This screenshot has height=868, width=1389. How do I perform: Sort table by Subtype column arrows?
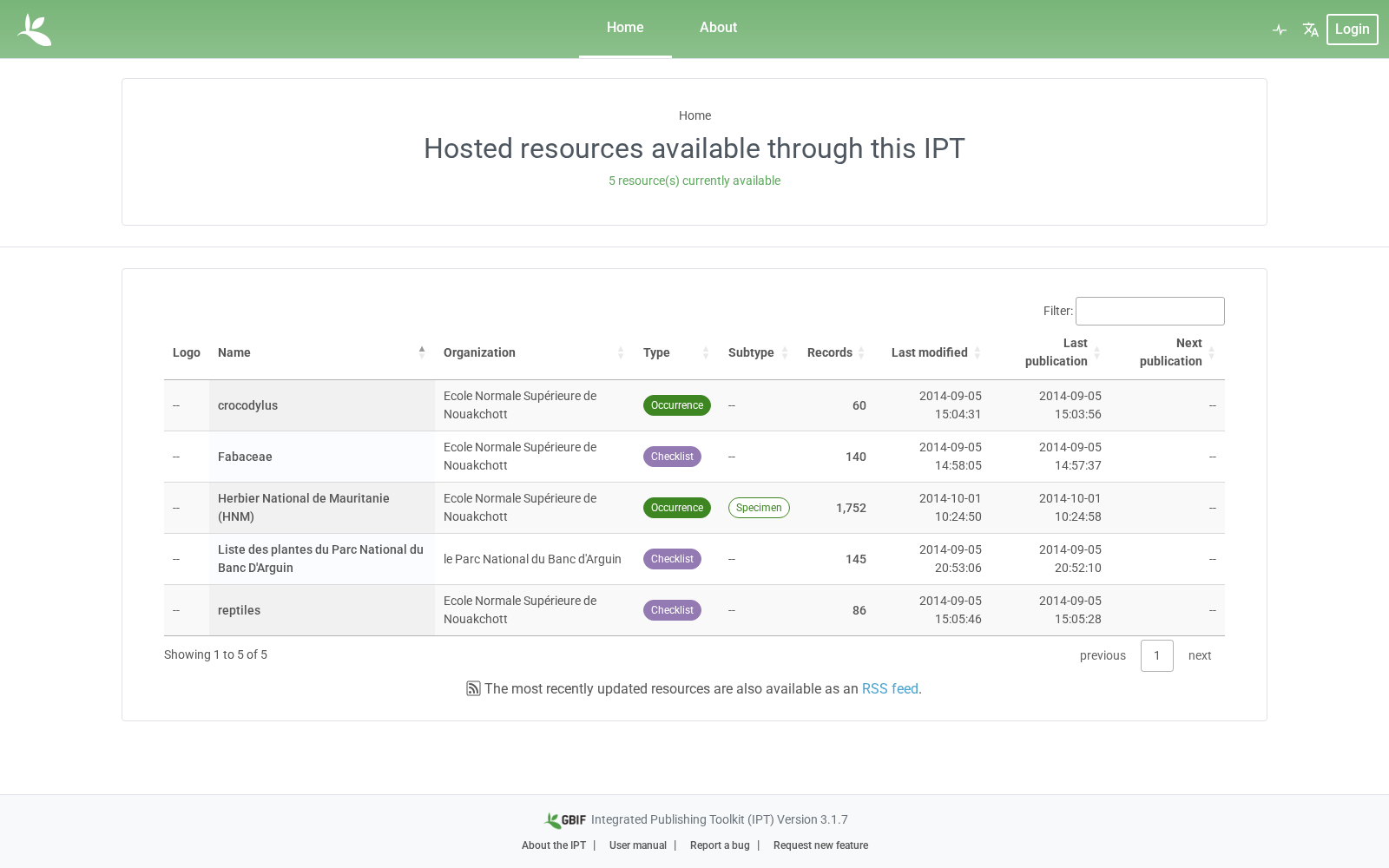click(x=785, y=352)
